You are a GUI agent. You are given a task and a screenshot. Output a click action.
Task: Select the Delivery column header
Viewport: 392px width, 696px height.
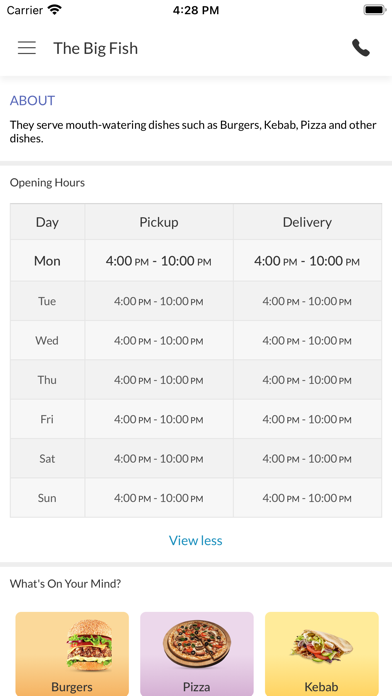click(307, 222)
